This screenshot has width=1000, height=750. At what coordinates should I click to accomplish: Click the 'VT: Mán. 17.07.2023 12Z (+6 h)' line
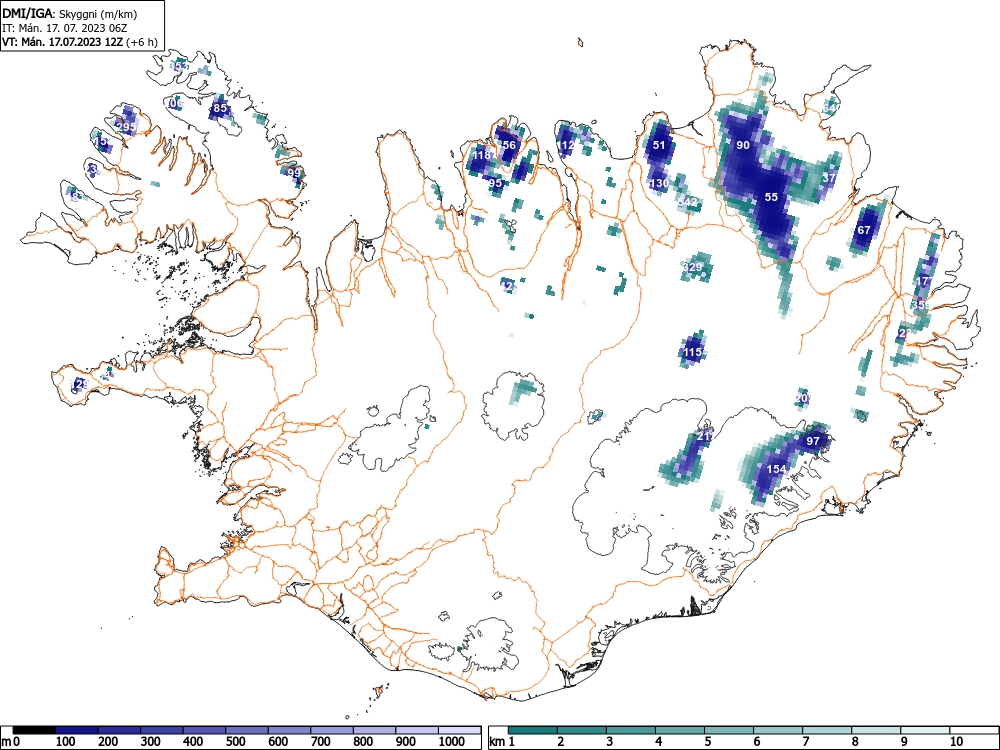point(78,42)
